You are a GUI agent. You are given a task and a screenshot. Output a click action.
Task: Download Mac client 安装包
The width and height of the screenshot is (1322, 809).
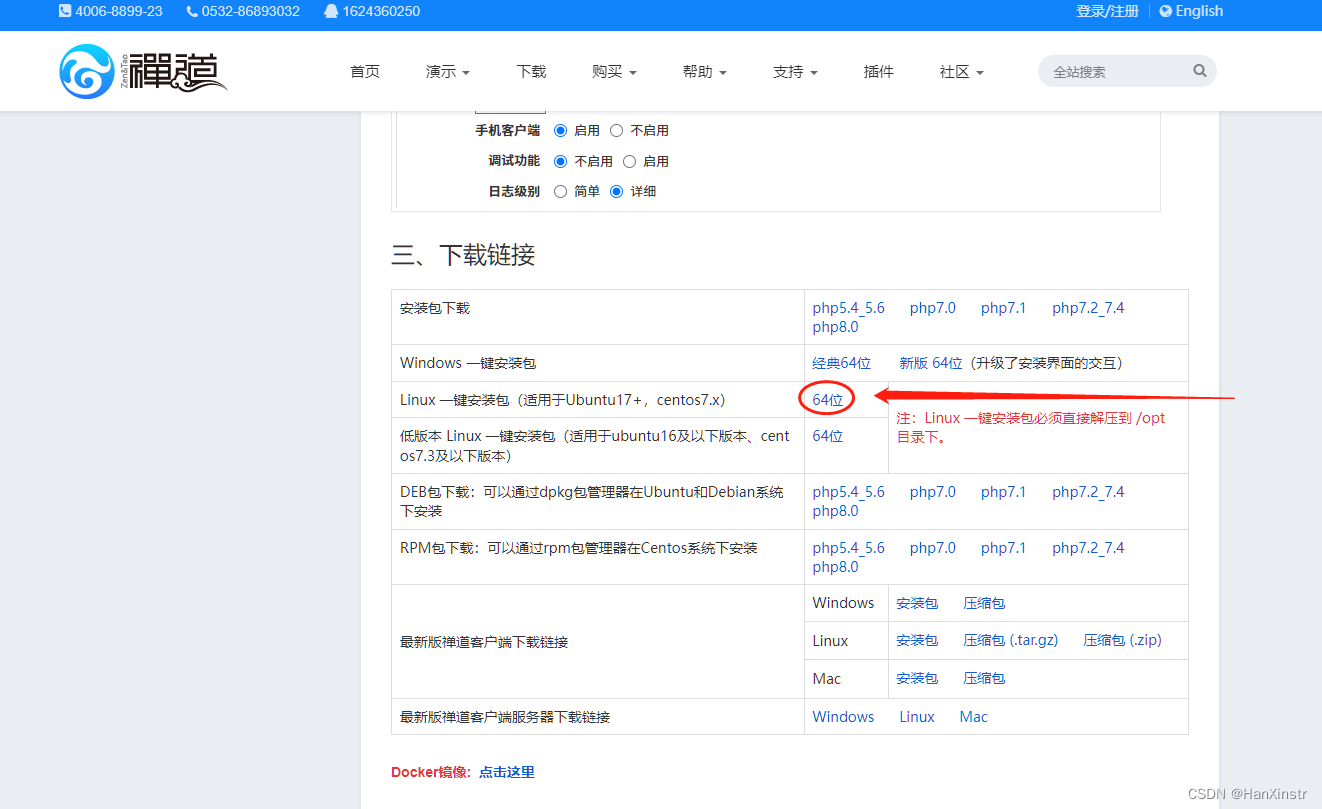(x=917, y=678)
